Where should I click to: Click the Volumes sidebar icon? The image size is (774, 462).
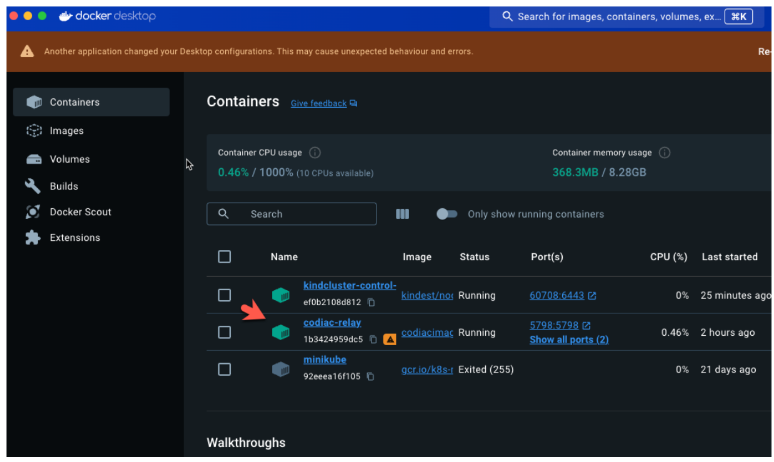tap(34, 159)
